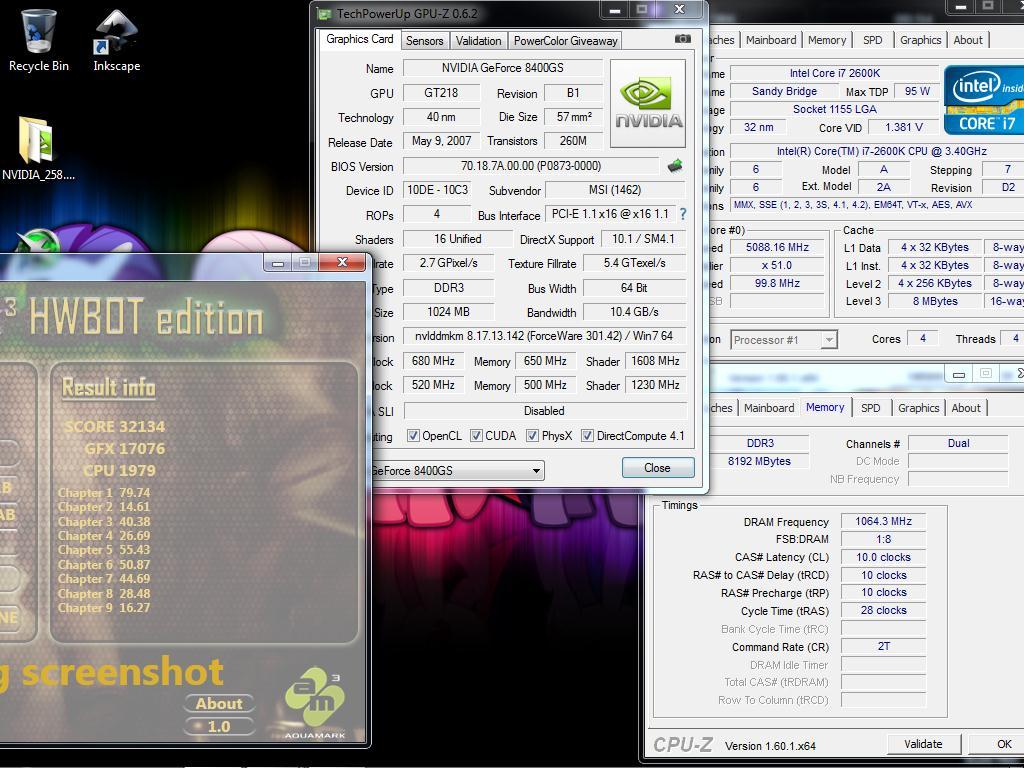Click the GPU-Z screenshot camera icon
The image size is (1024, 768).
[x=682, y=39]
